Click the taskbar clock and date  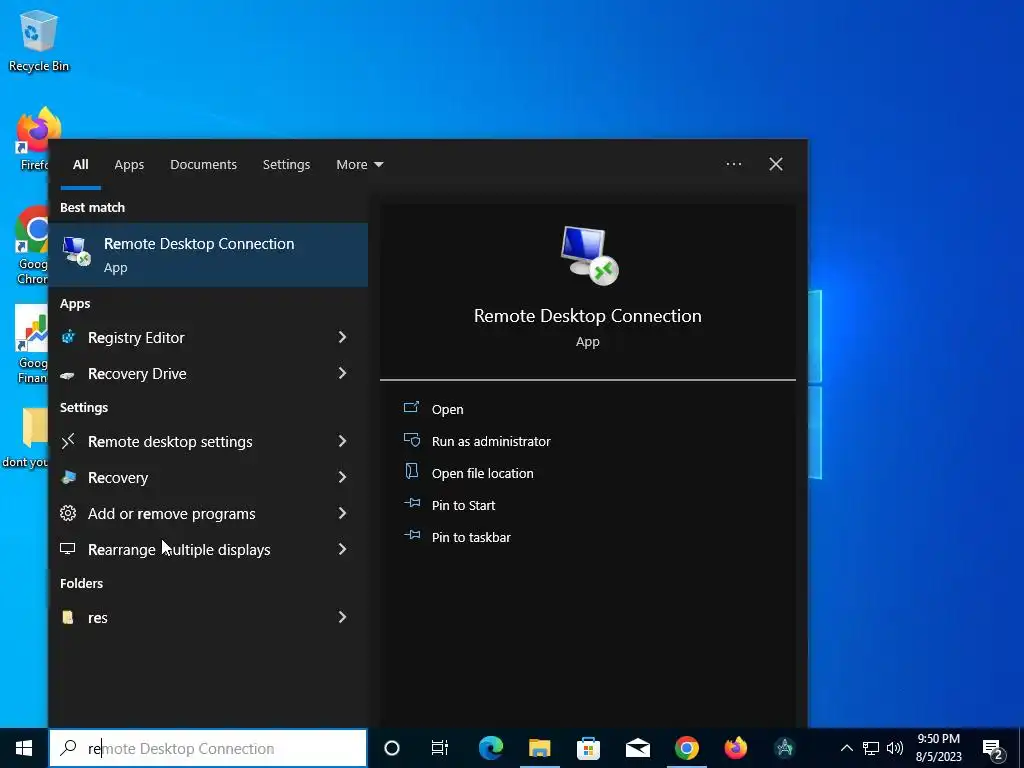coord(938,748)
